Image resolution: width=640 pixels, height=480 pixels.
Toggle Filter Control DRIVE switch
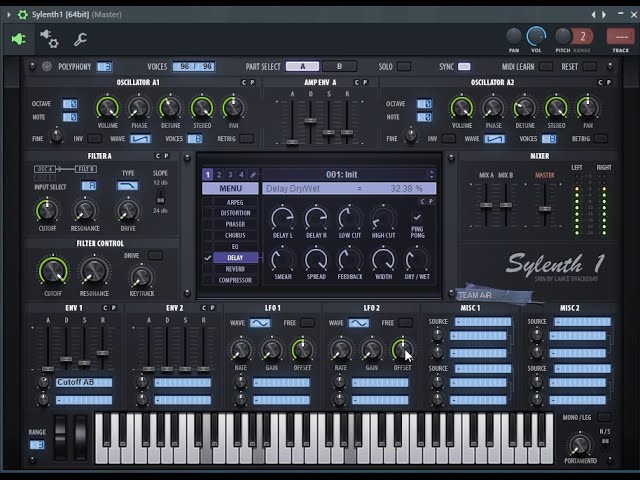[x=155, y=256]
